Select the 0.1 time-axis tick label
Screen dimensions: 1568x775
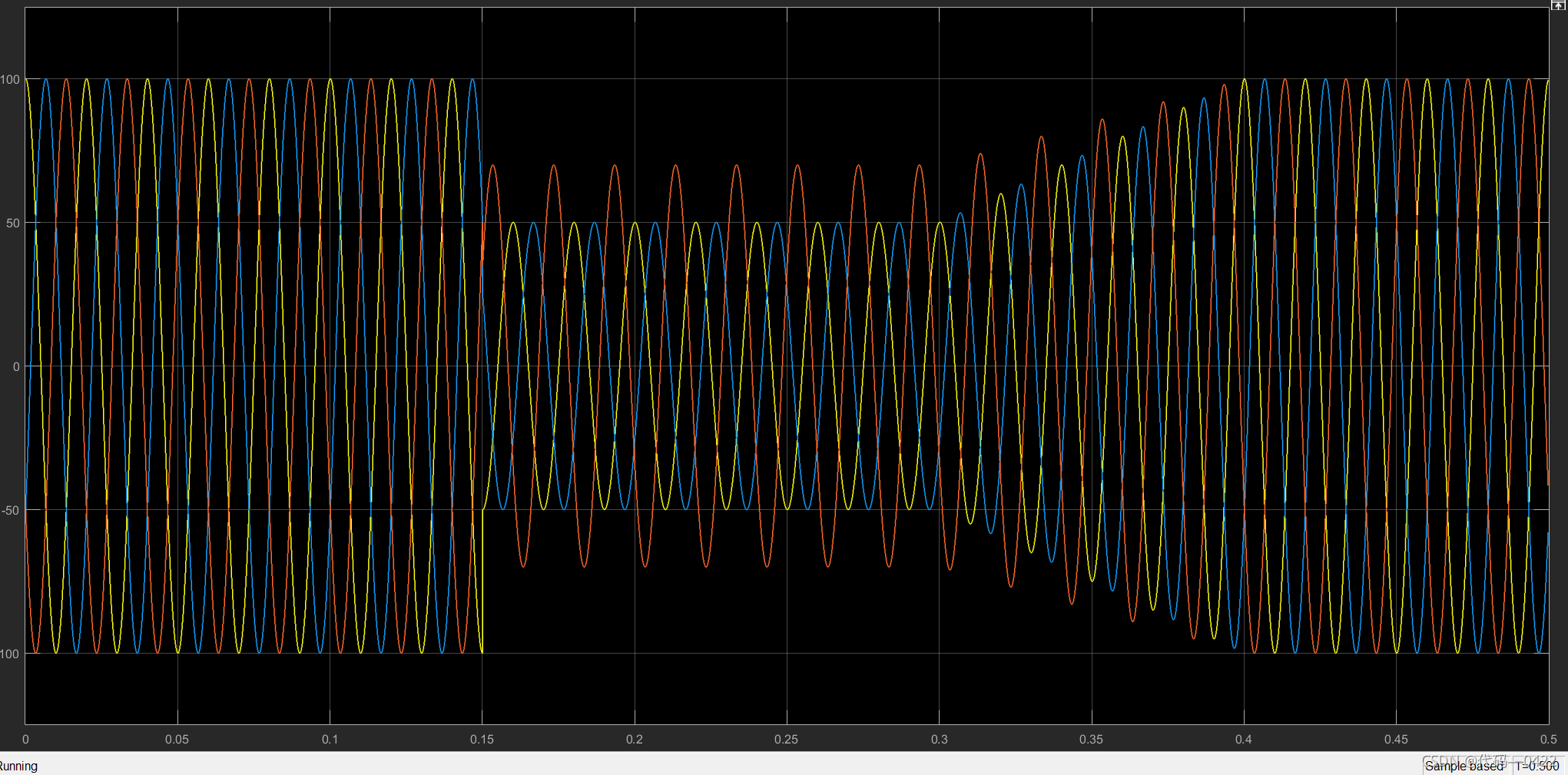[x=330, y=739]
